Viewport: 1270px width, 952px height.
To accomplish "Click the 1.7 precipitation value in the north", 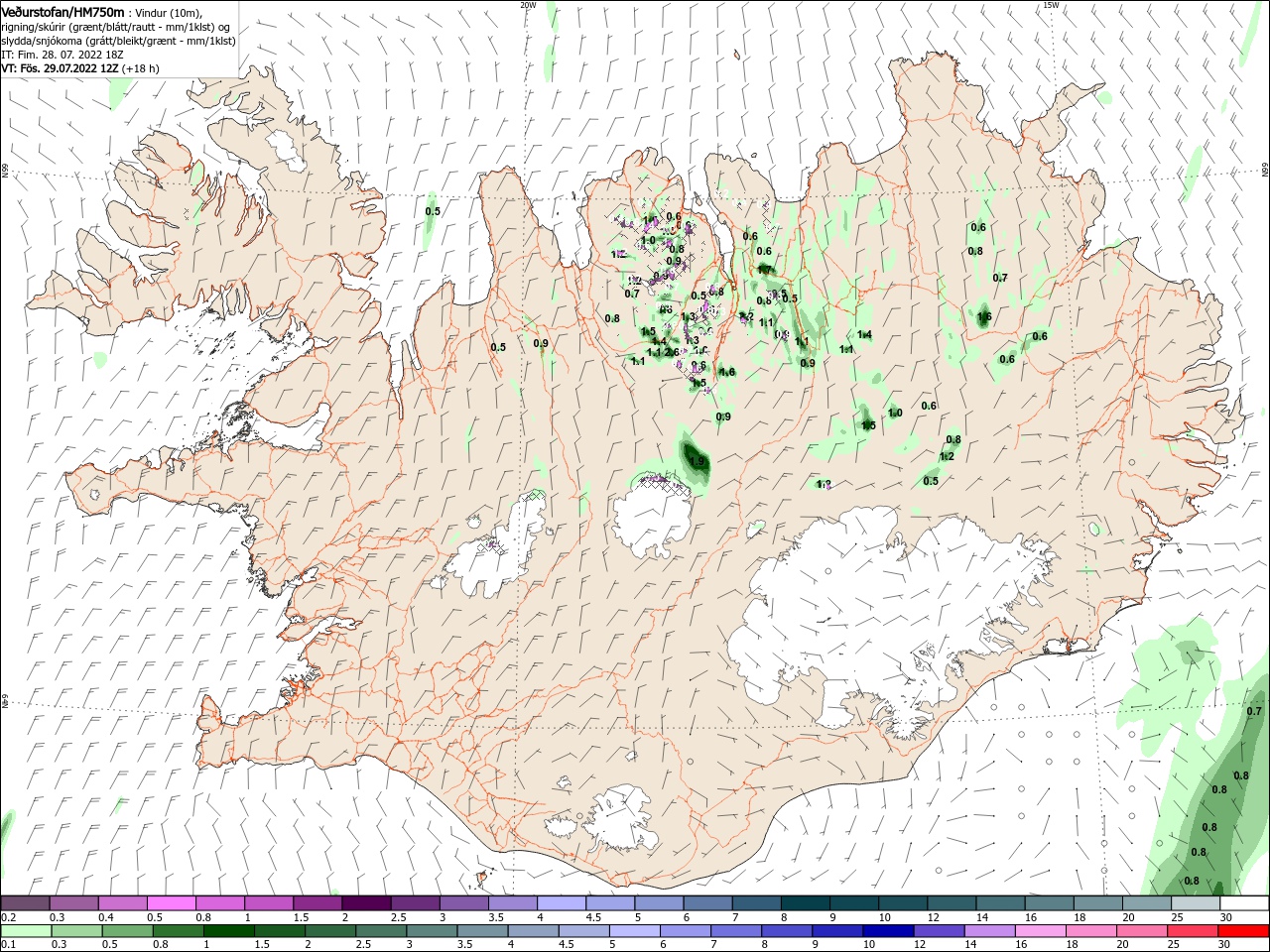I will [765, 270].
